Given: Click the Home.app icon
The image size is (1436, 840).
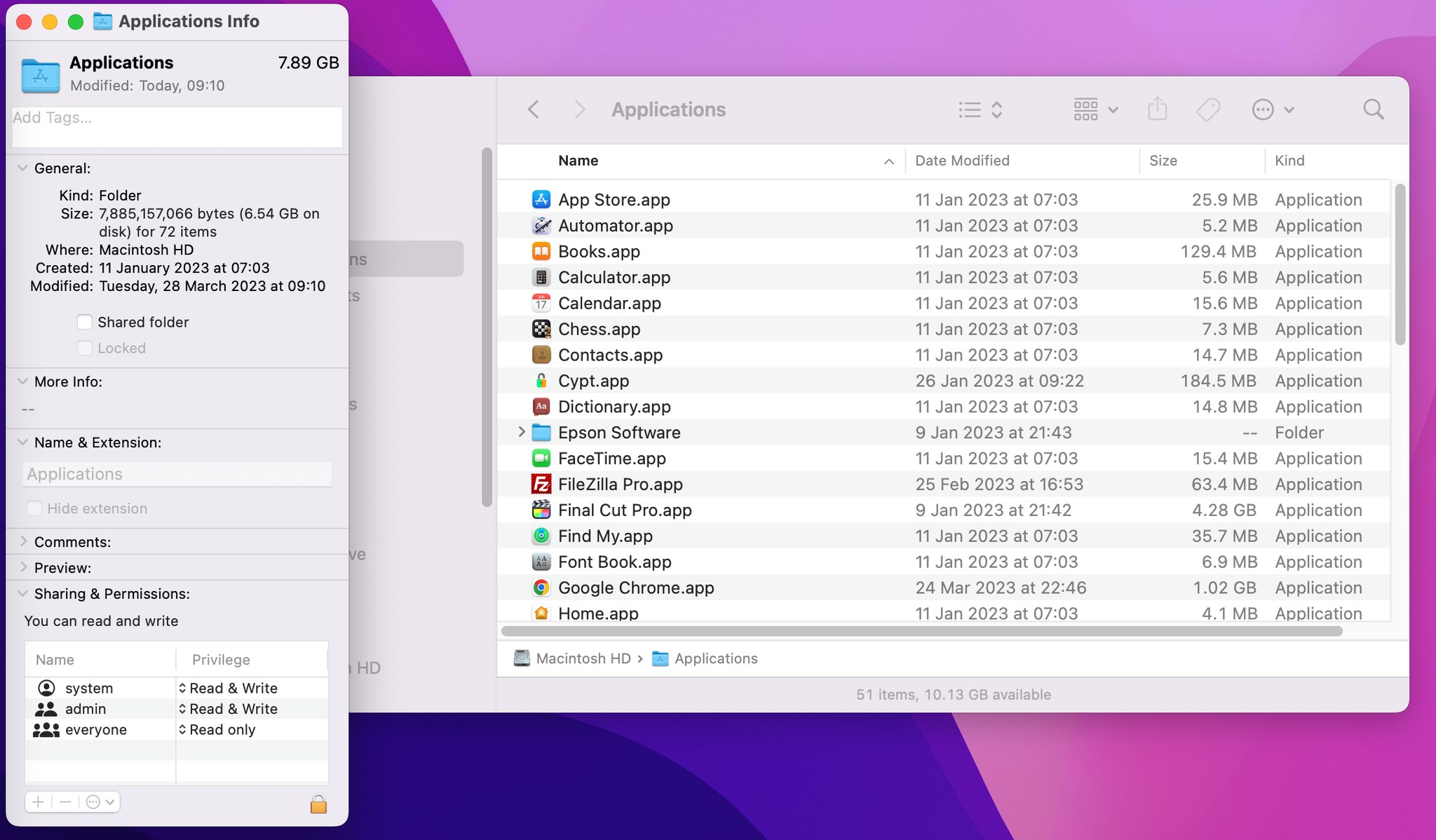Looking at the screenshot, I should 541,612.
